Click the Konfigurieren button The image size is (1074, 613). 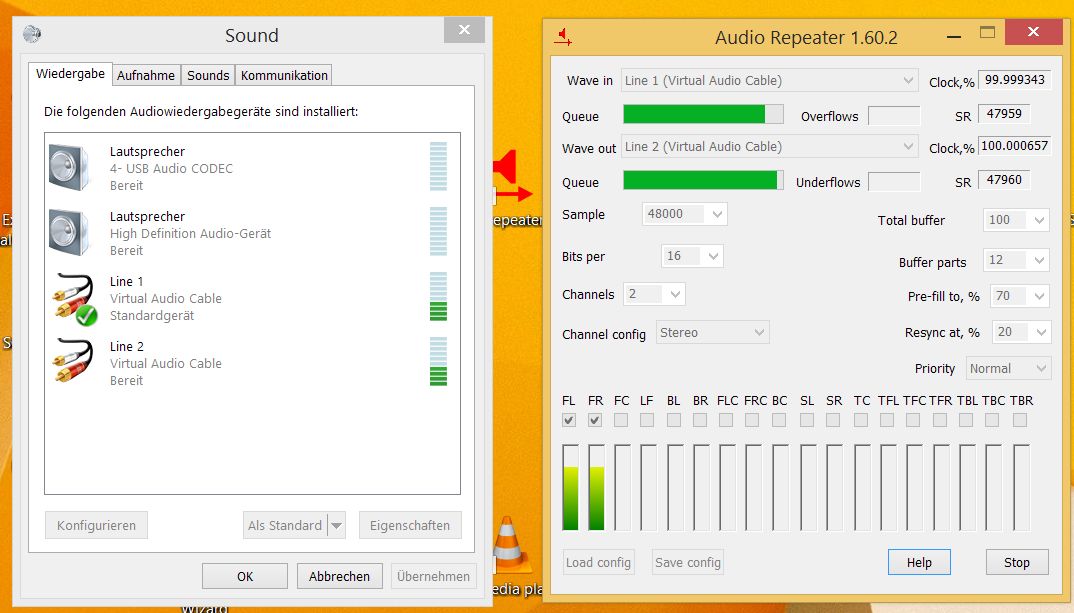coord(97,525)
